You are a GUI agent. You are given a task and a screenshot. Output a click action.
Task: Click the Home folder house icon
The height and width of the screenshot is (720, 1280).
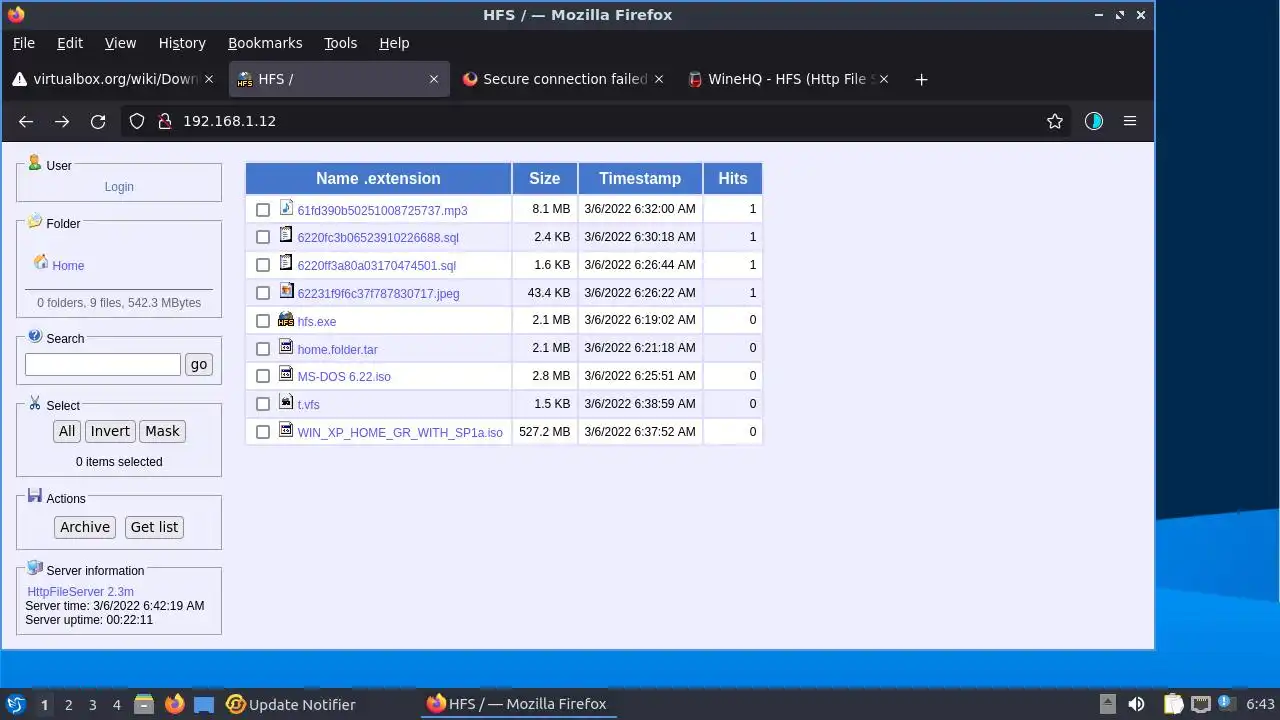click(x=41, y=262)
